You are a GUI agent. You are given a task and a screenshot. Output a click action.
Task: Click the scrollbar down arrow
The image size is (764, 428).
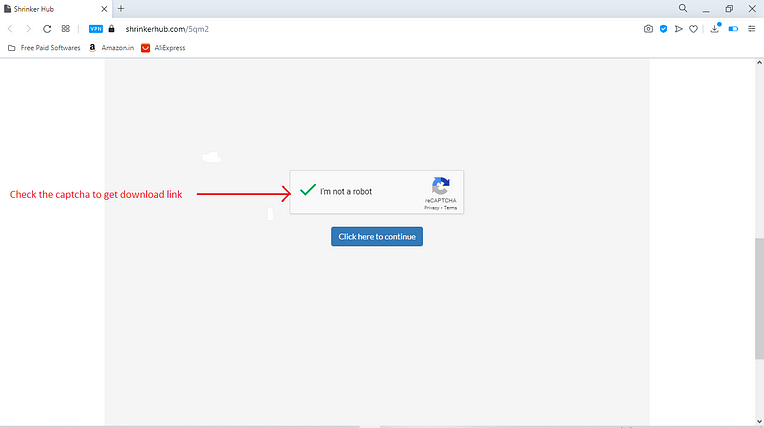(759, 422)
